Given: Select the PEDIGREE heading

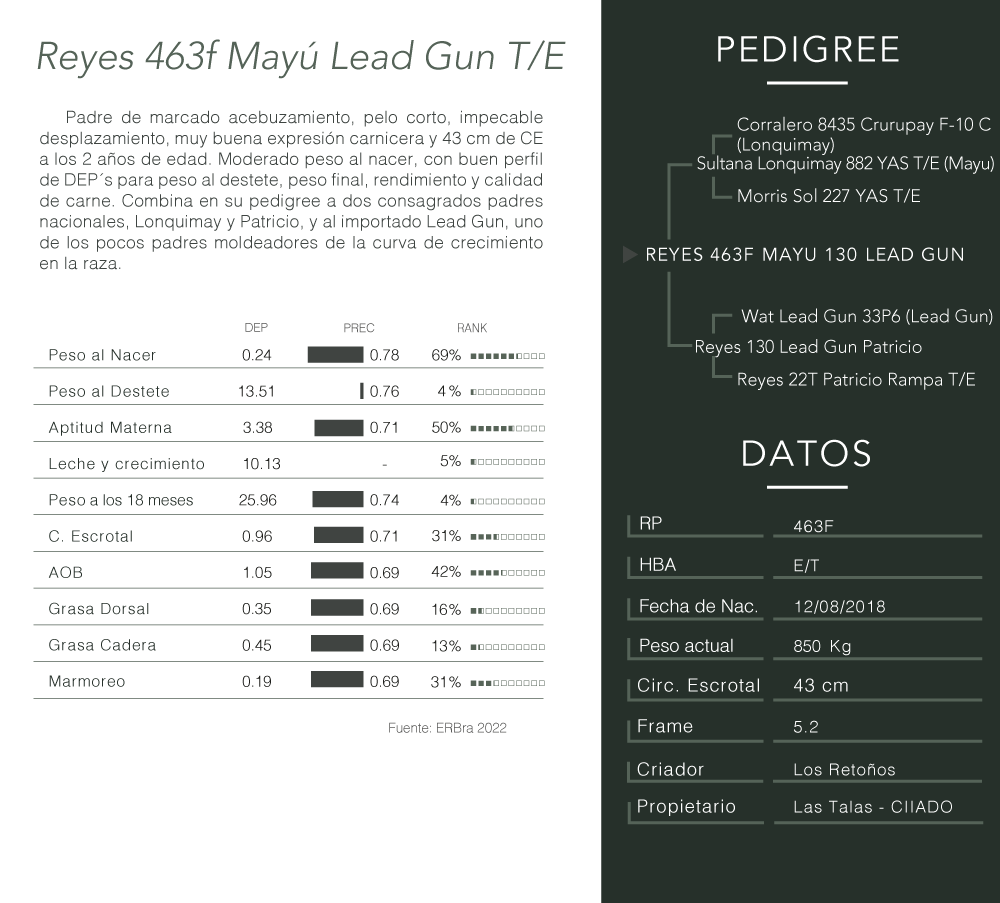Looking at the screenshot, I should tap(807, 50).
